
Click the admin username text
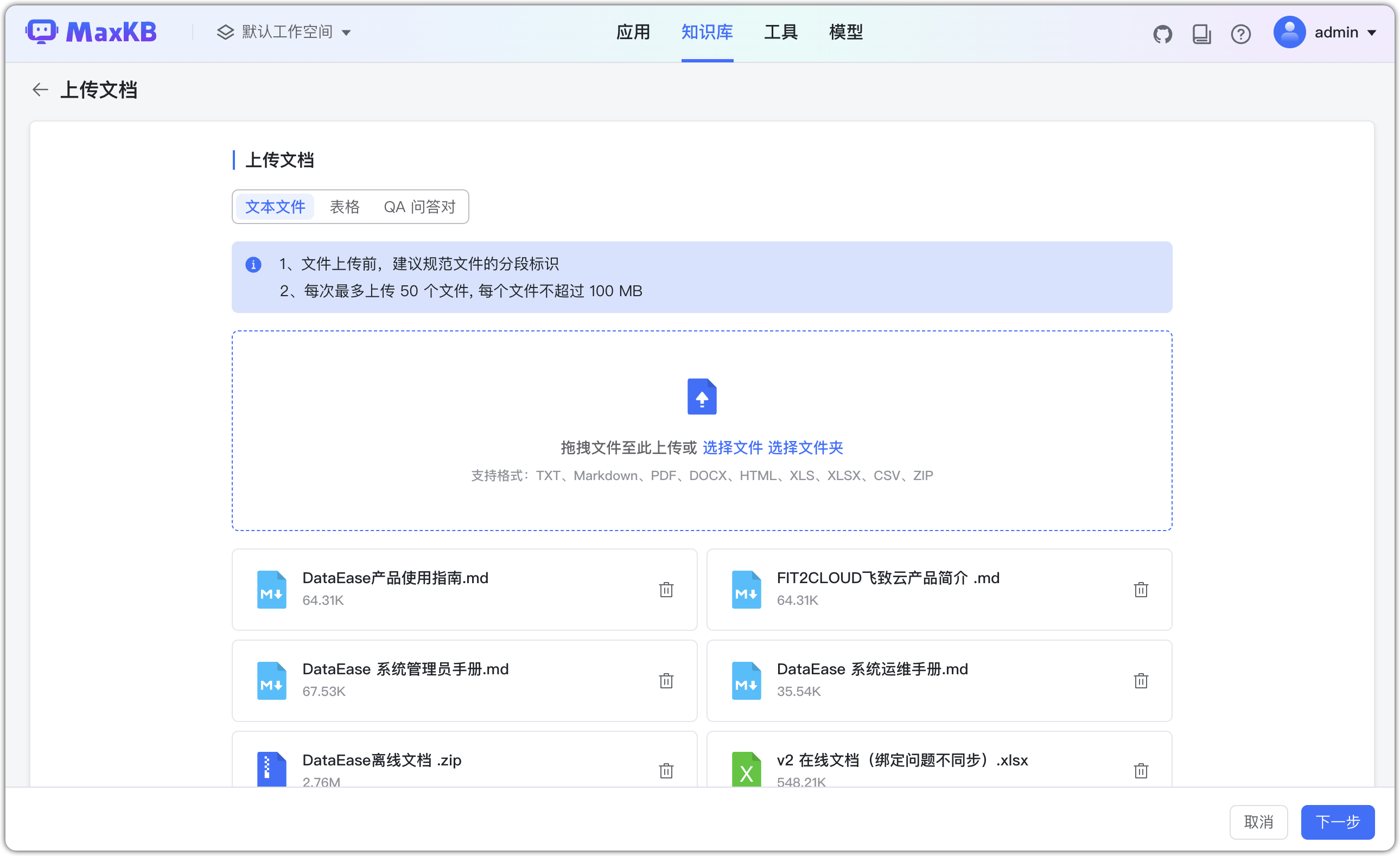1336,33
